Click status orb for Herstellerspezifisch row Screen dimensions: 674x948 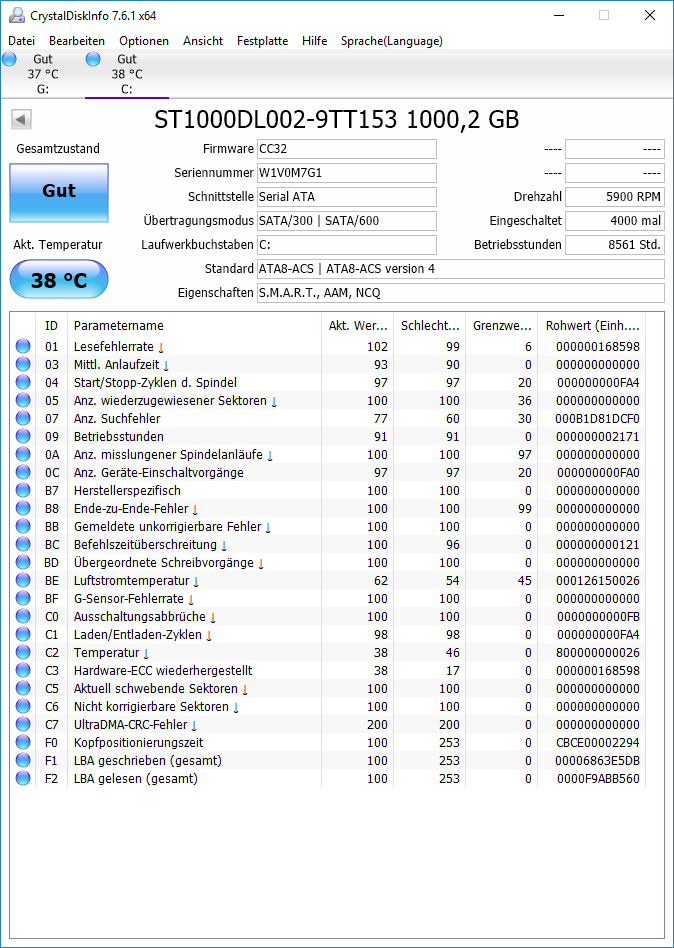pos(23,490)
